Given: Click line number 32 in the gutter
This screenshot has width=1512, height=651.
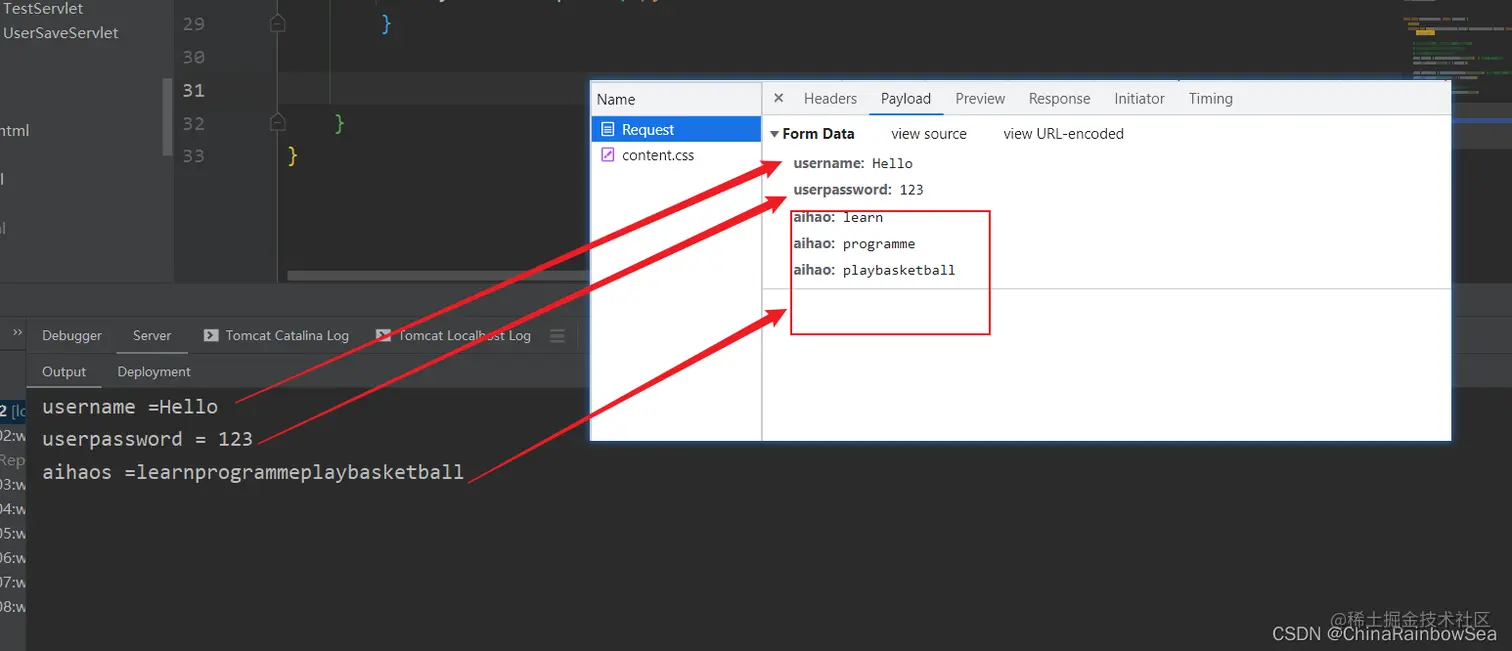Looking at the screenshot, I should [x=193, y=123].
